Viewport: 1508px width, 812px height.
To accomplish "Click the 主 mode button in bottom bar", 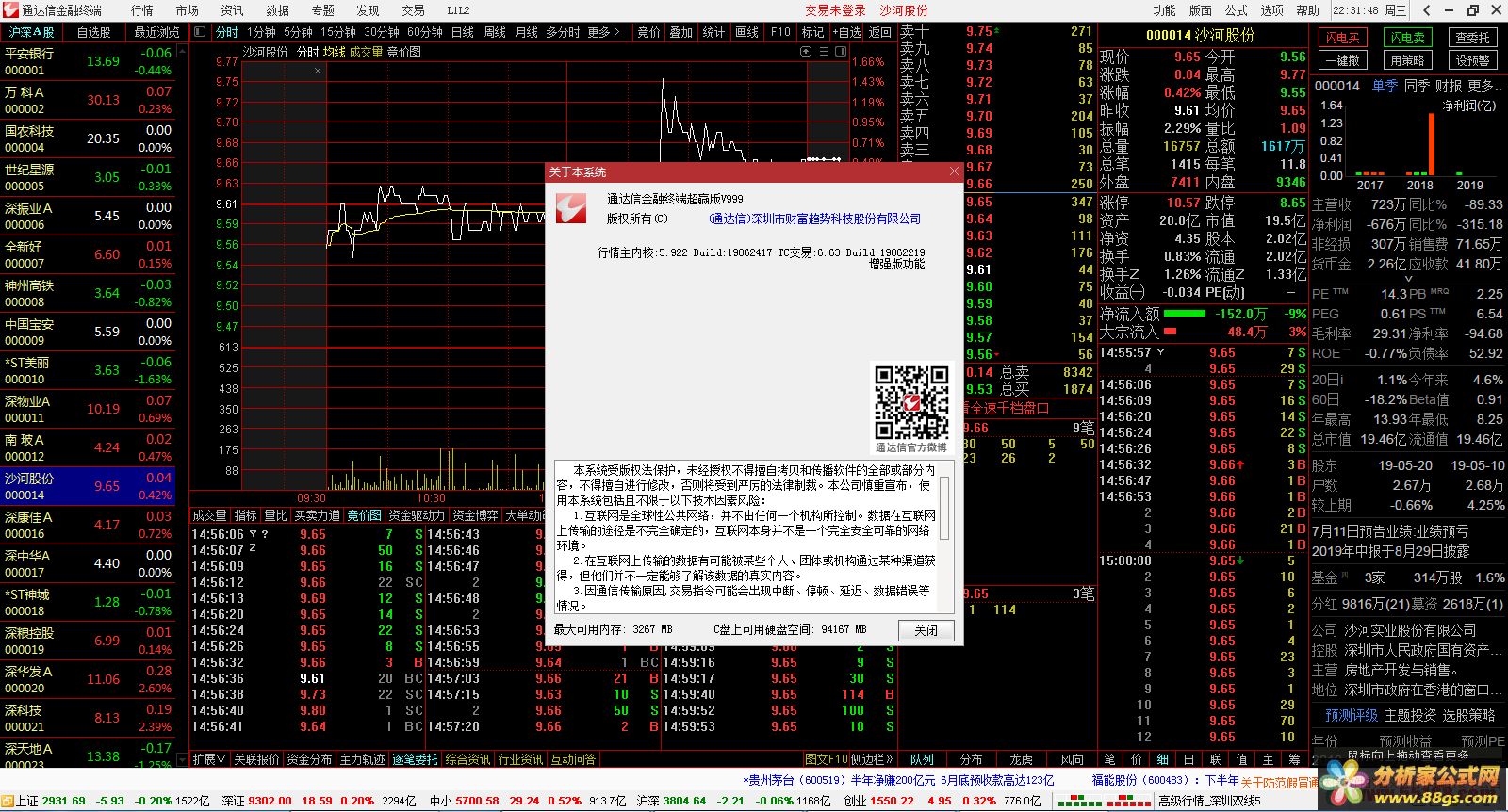I will coord(1269,759).
